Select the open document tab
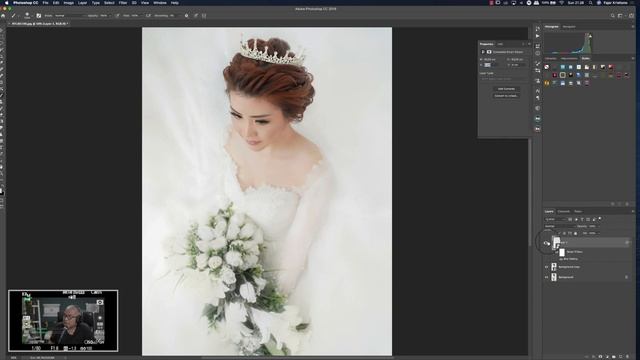The width and height of the screenshot is (640, 360). 40,24
